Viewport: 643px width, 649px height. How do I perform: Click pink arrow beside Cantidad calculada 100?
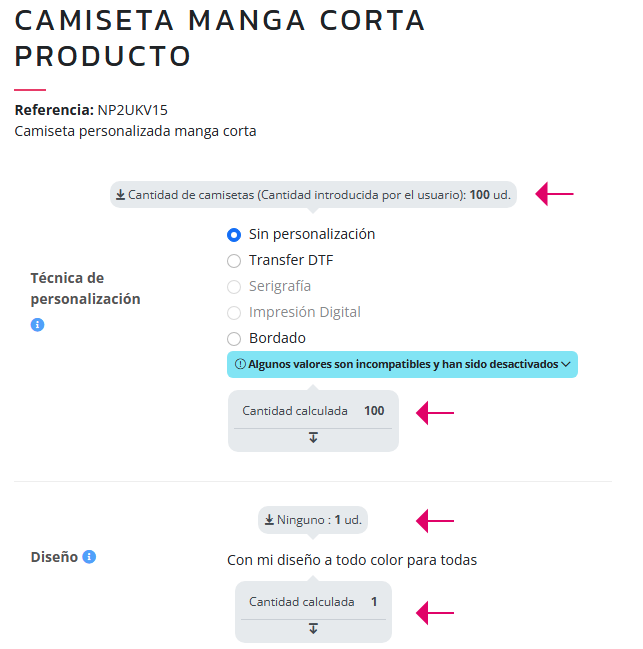click(435, 411)
